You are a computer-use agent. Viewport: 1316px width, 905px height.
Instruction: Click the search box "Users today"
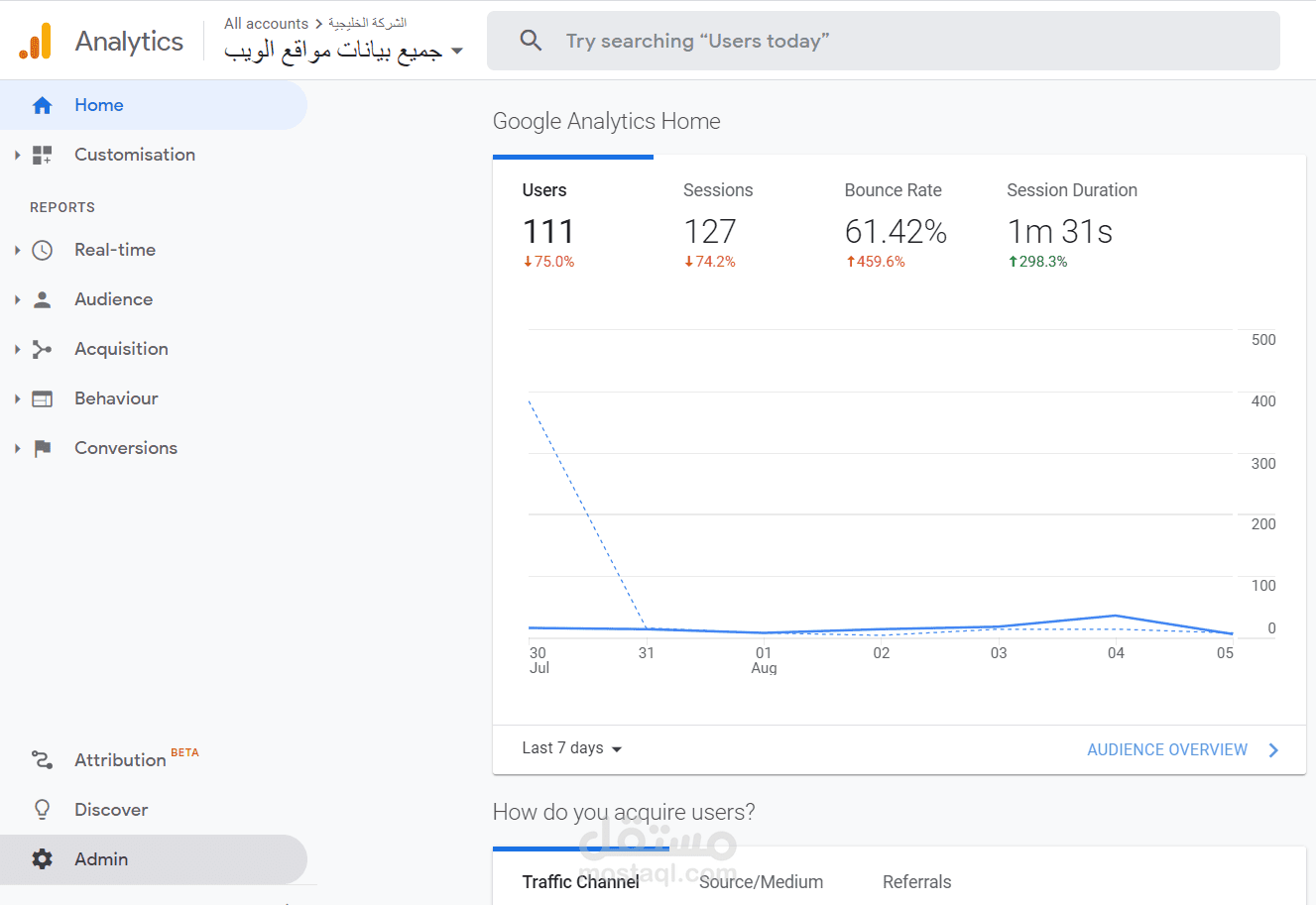[884, 41]
